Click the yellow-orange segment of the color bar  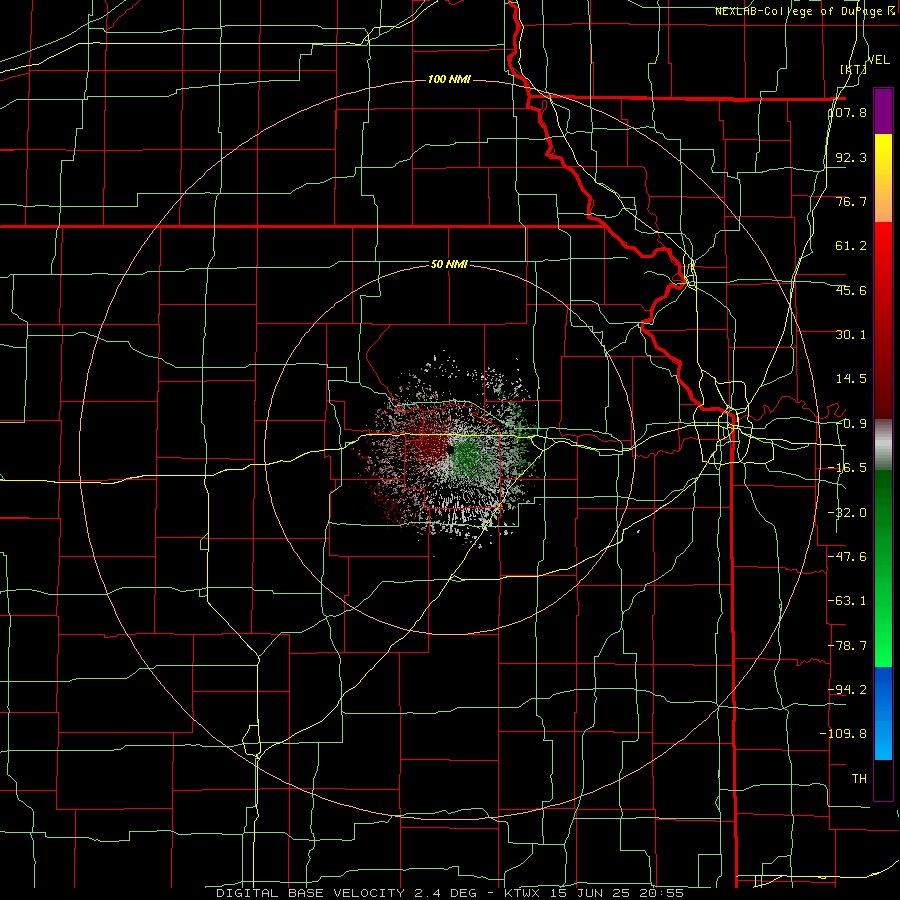tap(883, 178)
